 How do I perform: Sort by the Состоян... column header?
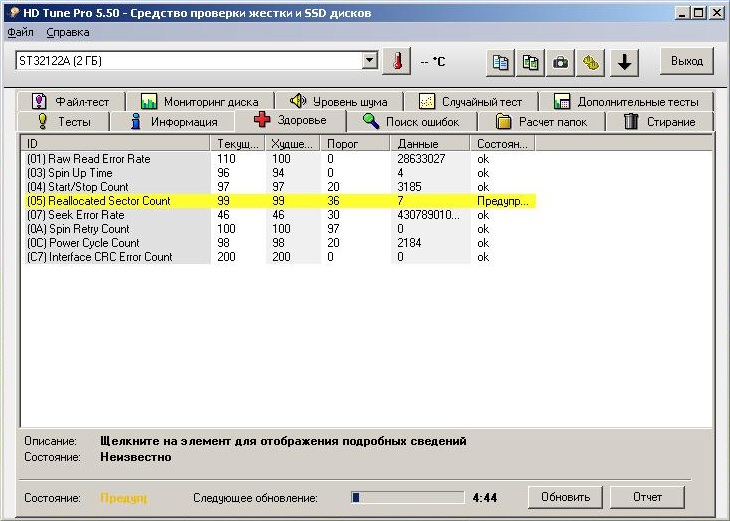coord(502,144)
